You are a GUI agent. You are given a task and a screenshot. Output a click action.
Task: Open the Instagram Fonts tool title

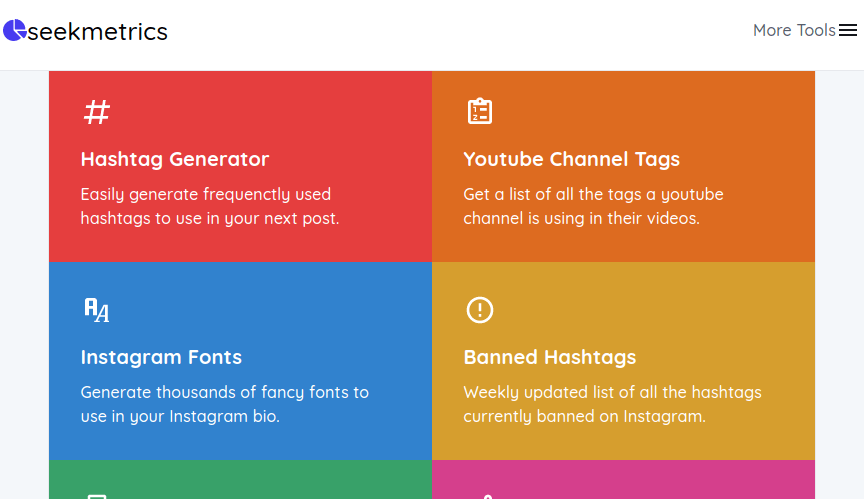[161, 357]
